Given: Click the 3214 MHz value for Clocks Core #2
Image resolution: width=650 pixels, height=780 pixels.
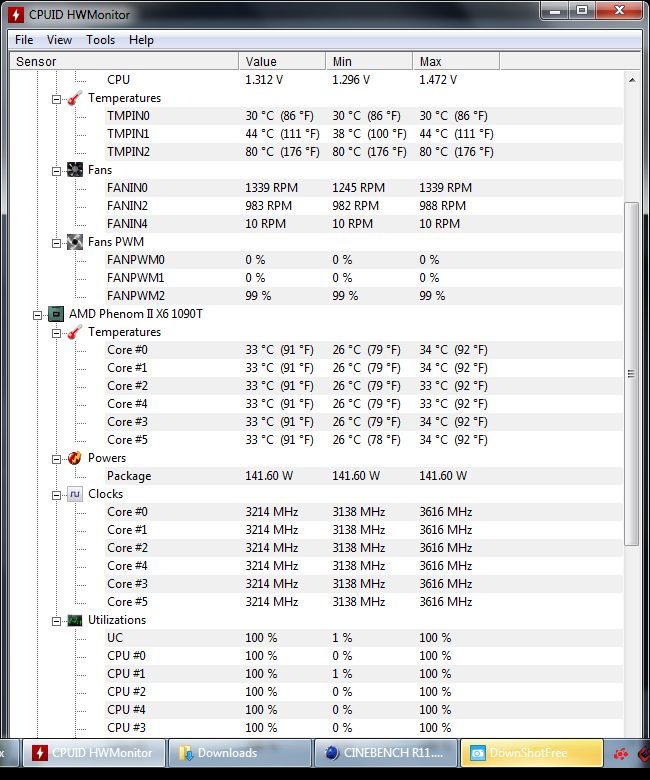Looking at the screenshot, I should [x=272, y=548].
